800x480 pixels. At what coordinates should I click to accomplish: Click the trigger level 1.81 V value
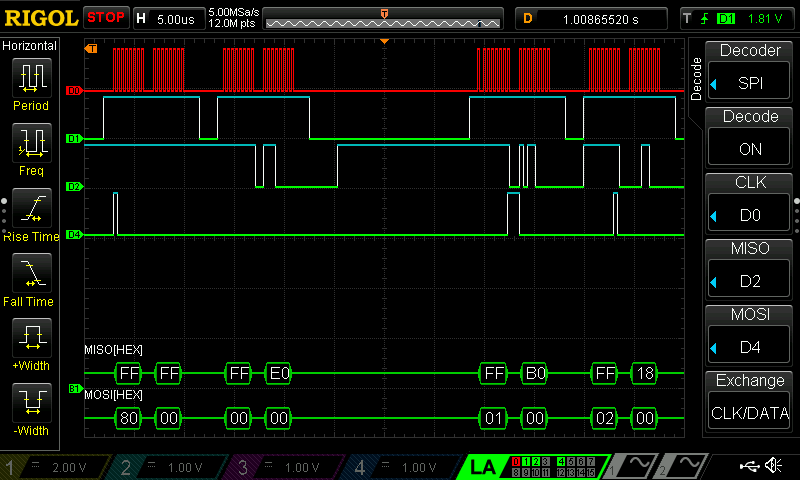tap(764, 19)
